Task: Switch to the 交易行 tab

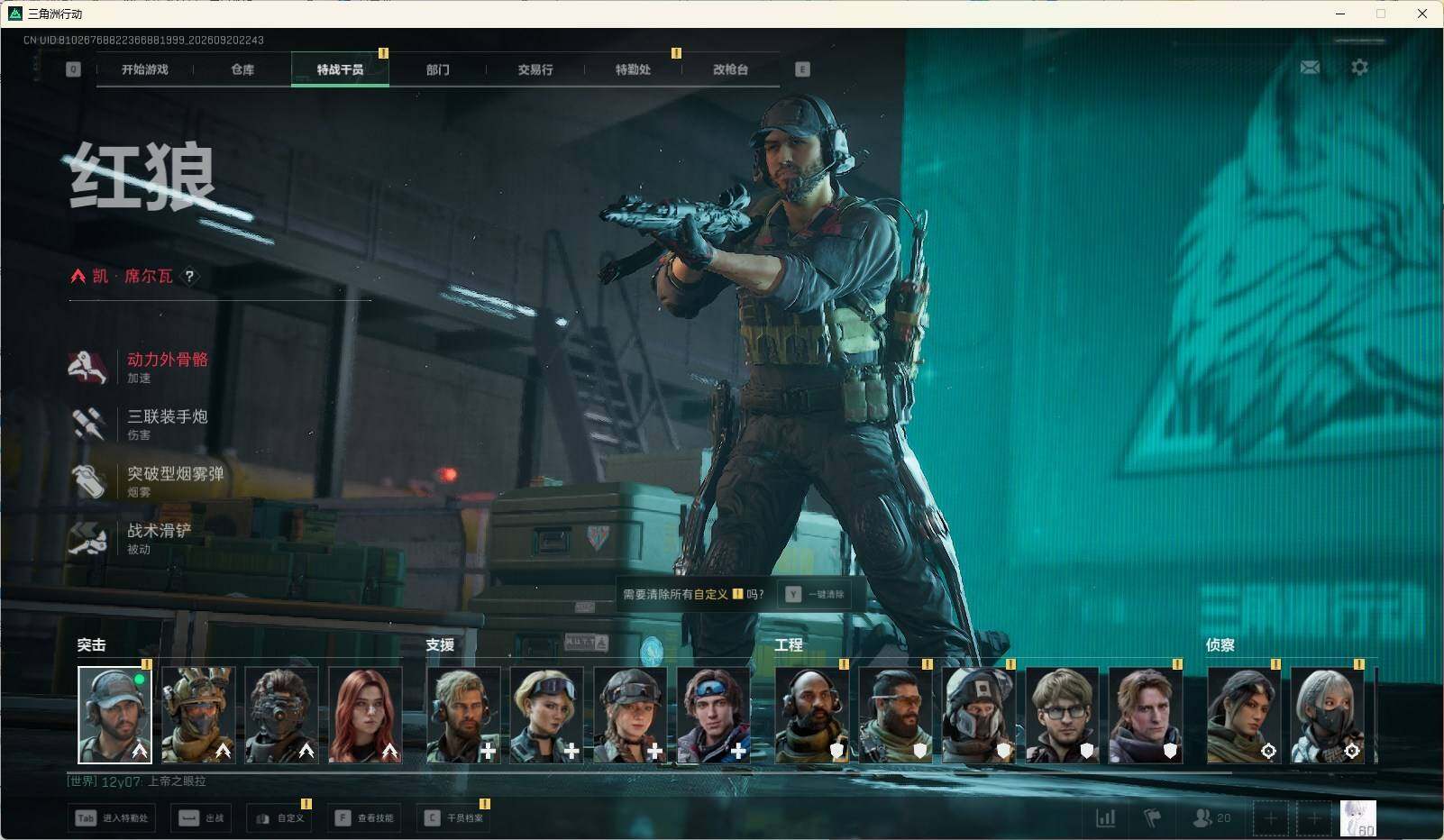Action: (x=535, y=69)
